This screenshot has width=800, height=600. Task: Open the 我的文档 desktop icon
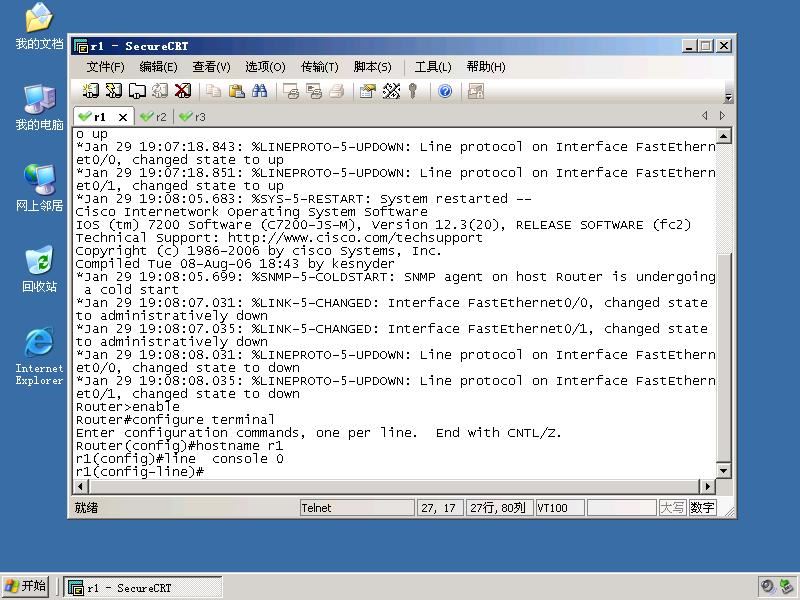(39, 26)
